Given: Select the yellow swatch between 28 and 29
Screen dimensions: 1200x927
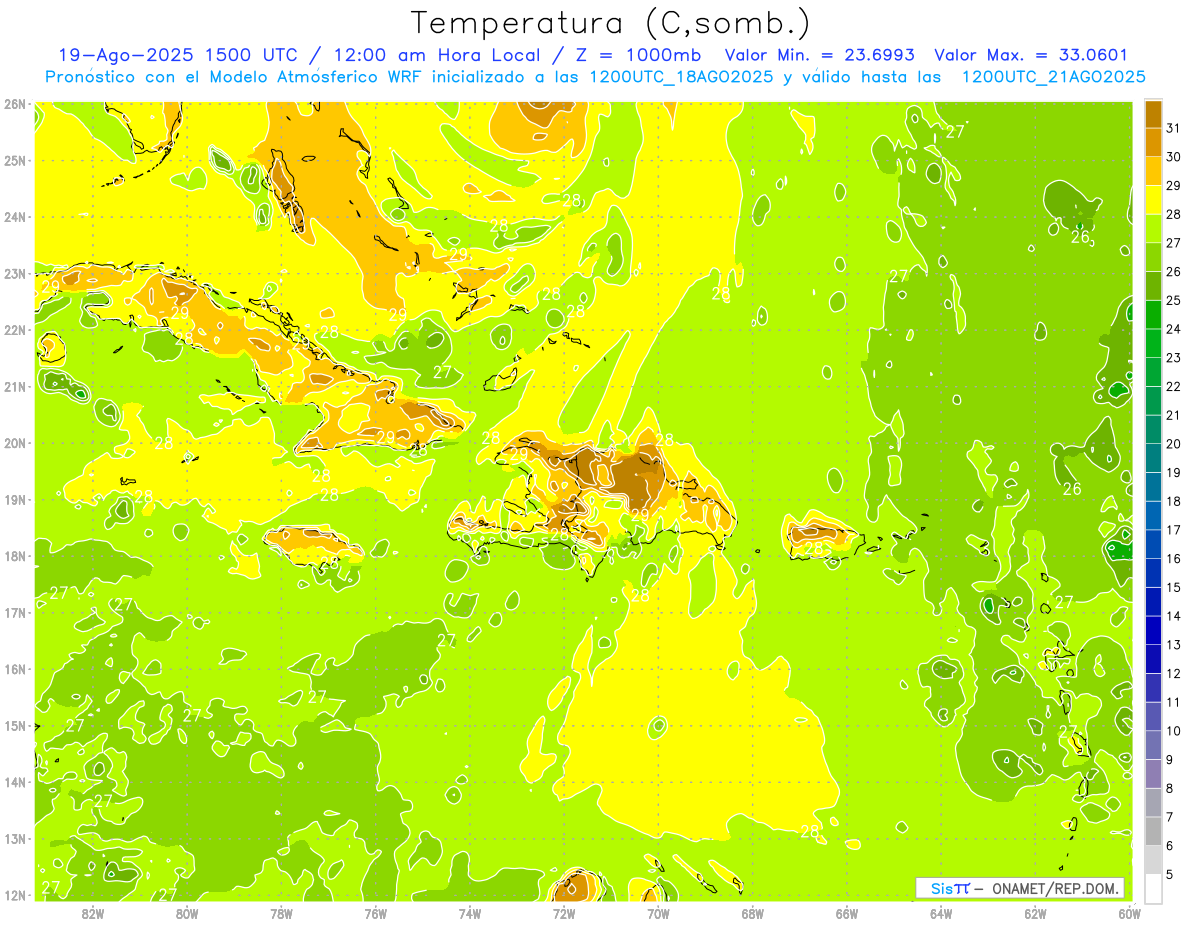Looking at the screenshot, I should point(1153,200).
